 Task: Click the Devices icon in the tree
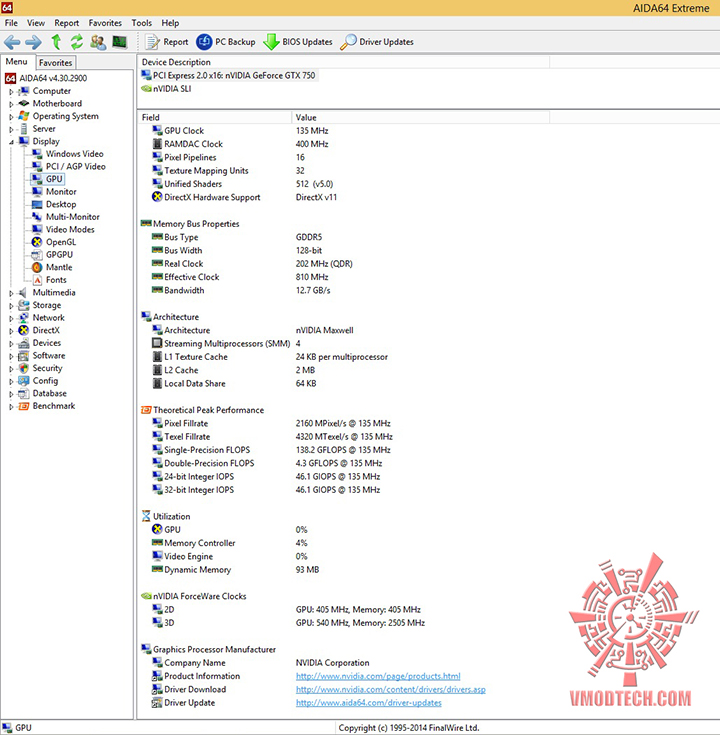point(23,343)
